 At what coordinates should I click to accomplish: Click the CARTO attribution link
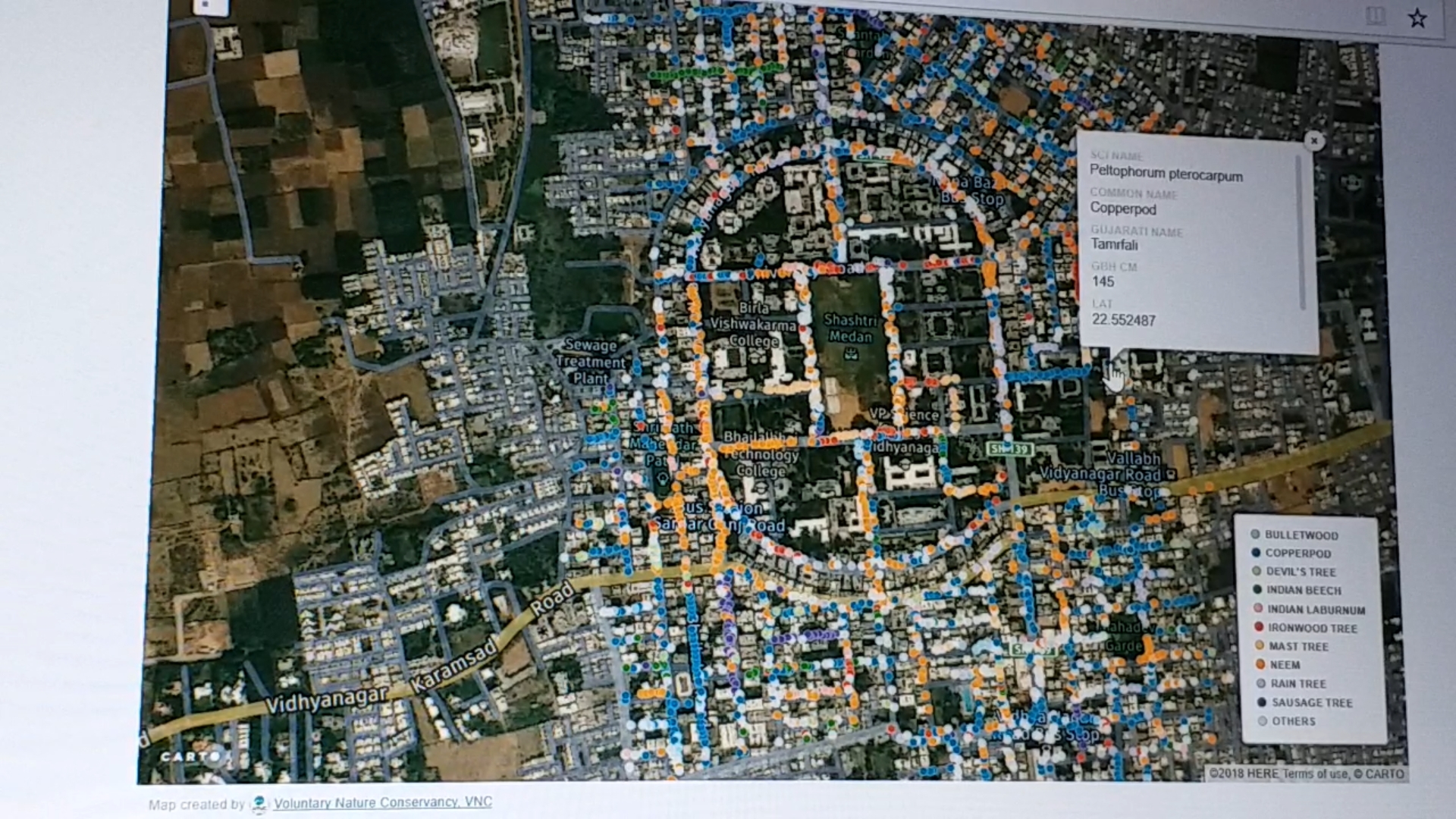pyautogui.click(x=1385, y=774)
